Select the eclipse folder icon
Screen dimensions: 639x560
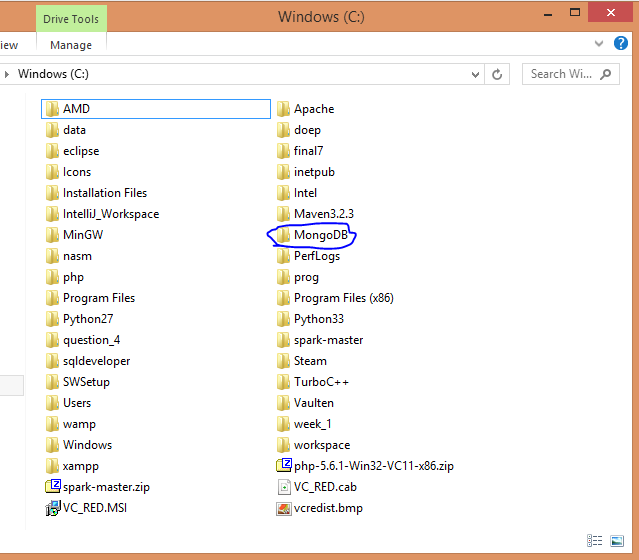click(x=52, y=151)
